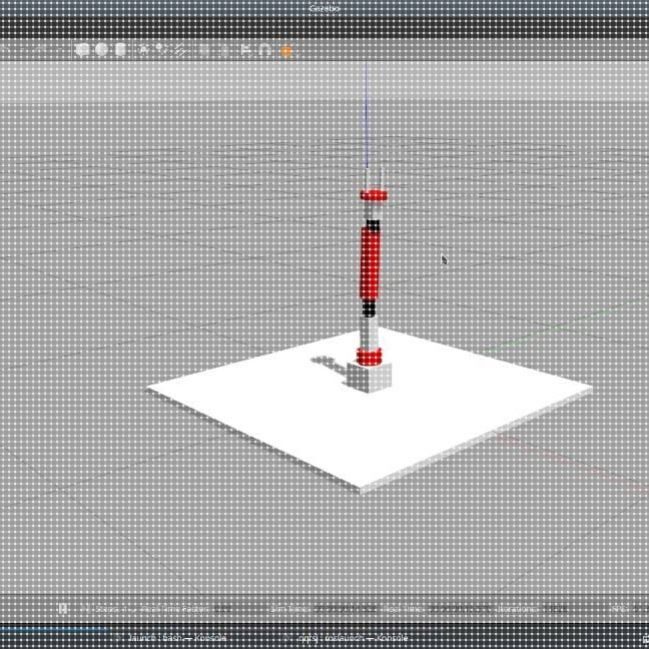The height and width of the screenshot is (649, 649).
Task: Add a spot light to the scene
Action: click(161, 50)
